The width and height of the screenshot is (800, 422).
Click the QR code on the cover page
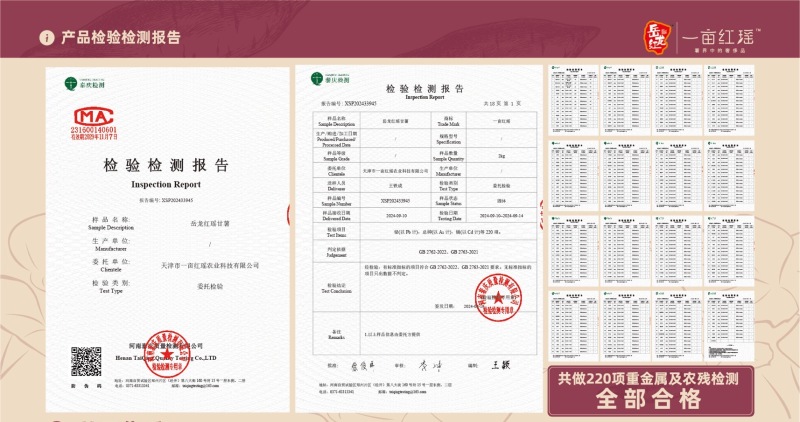click(86, 362)
